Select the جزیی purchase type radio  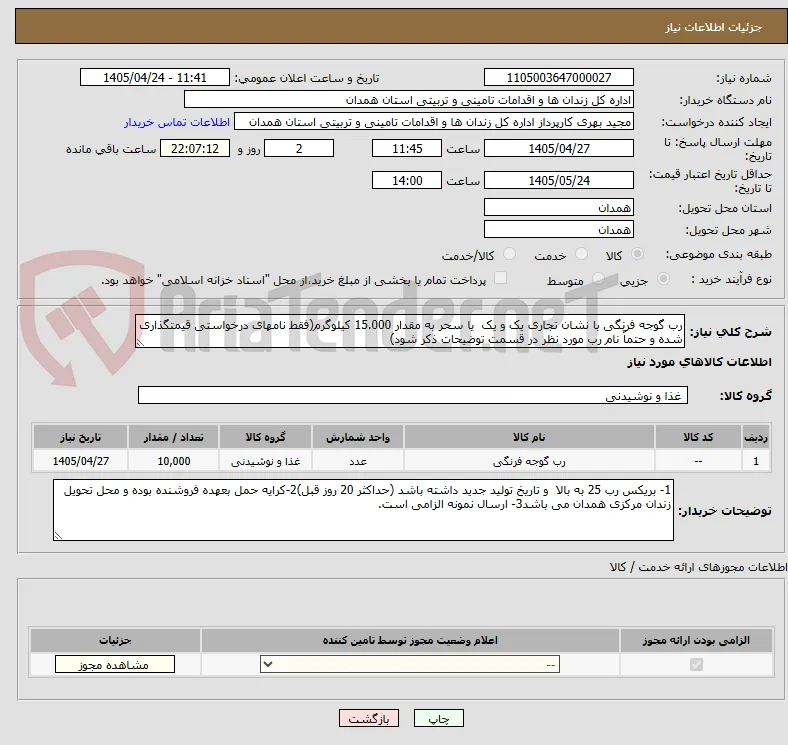click(663, 278)
